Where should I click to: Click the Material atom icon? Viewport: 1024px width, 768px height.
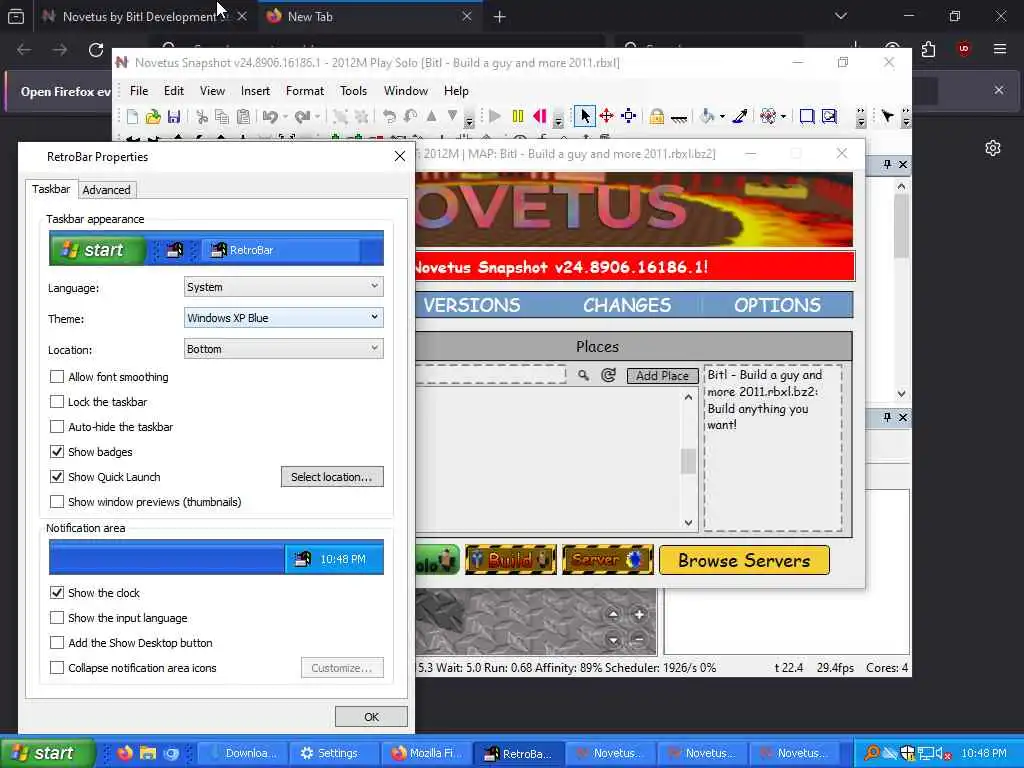[768, 116]
